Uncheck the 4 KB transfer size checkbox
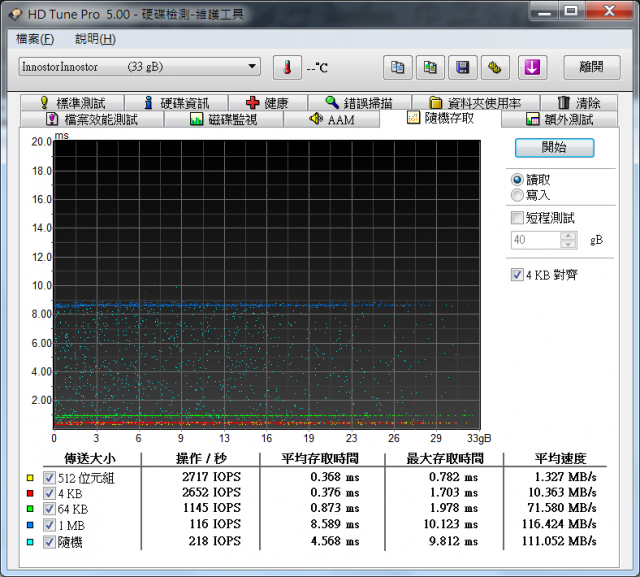This screenshot has height=577, width=640. tap(49, 493)
